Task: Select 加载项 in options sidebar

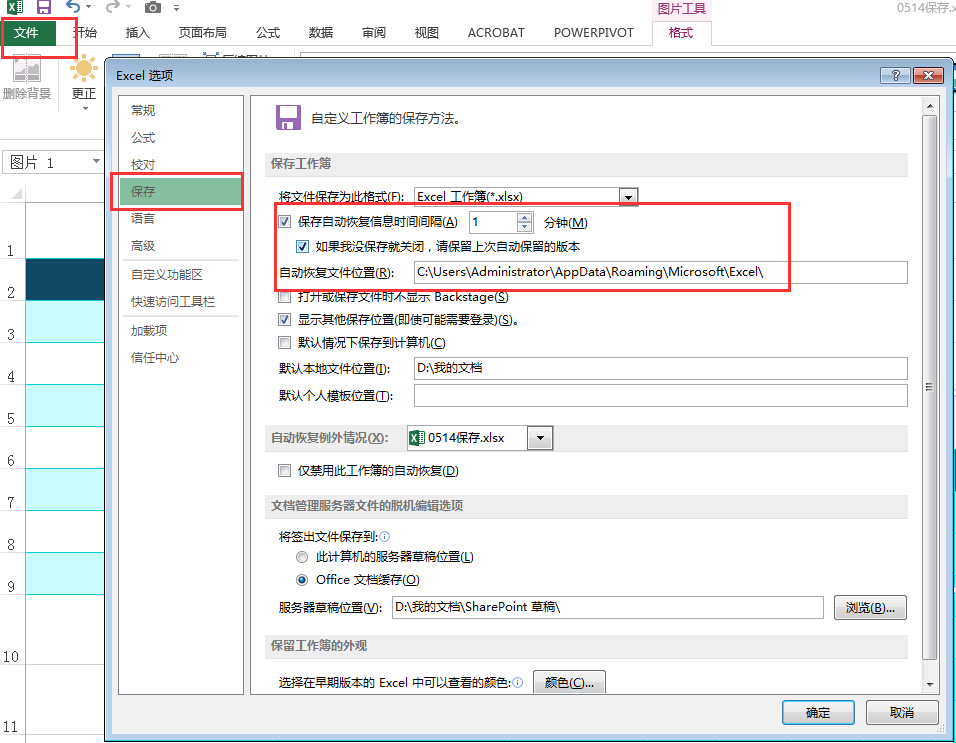Action: pos(180,330)
